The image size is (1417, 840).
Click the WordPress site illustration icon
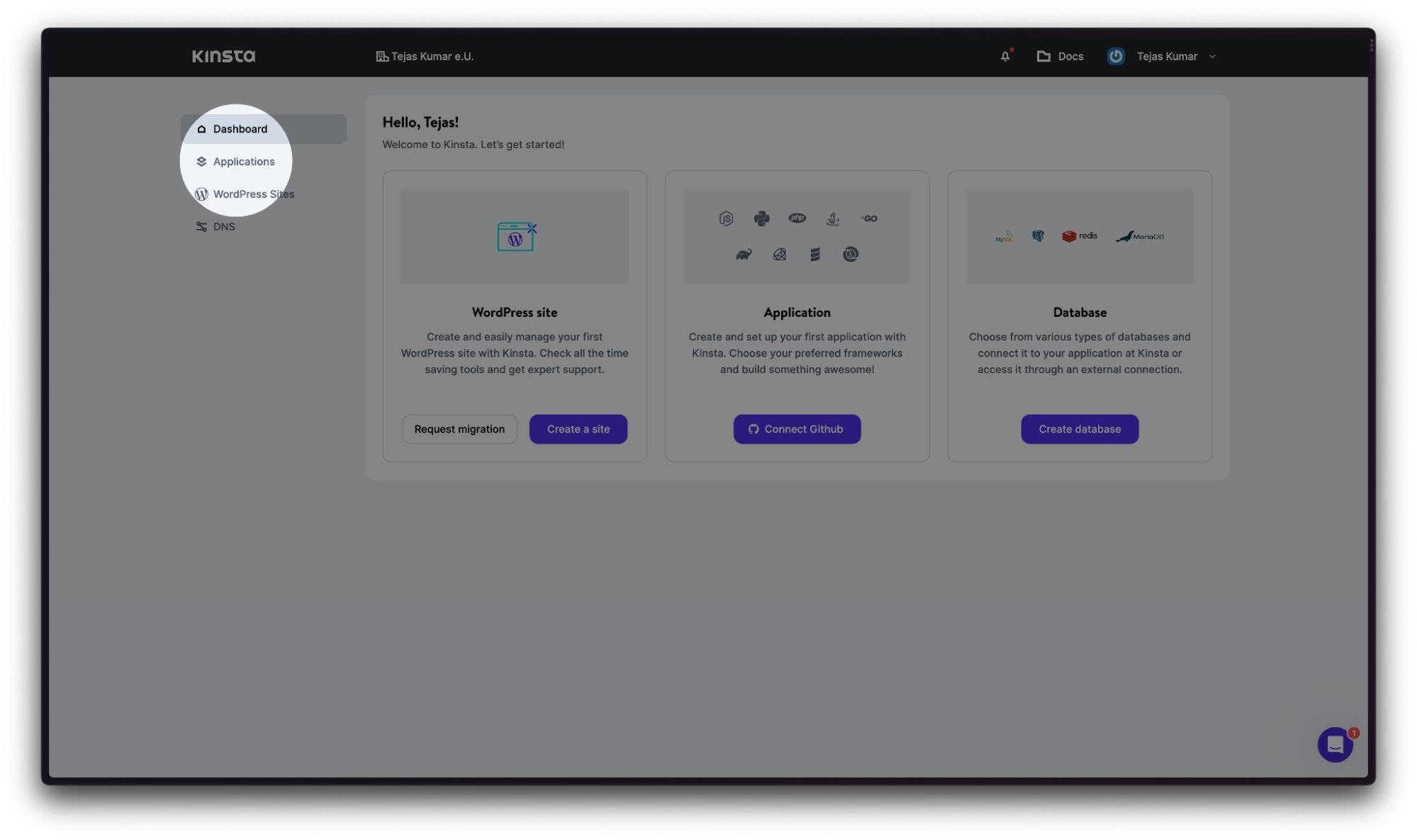[516, 237]
